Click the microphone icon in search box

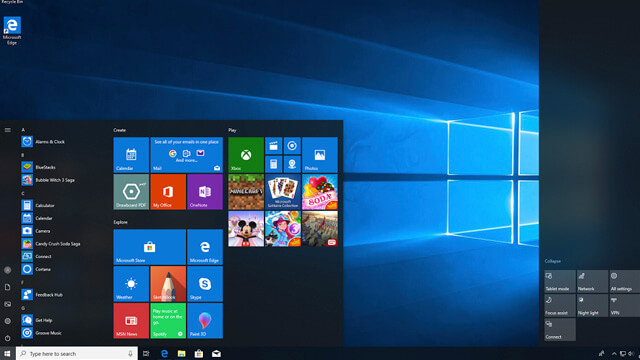pyautogui.click(x=130, y=353)
